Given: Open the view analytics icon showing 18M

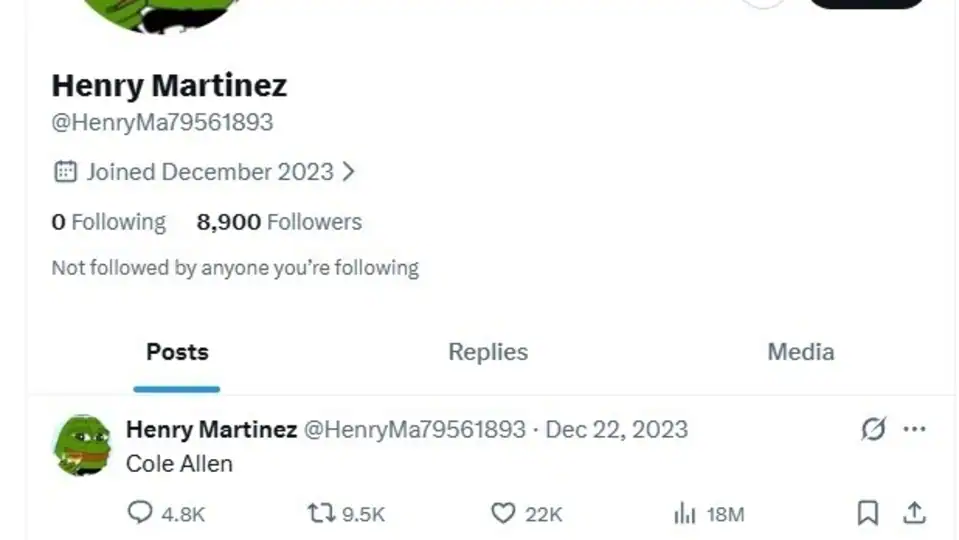Looking at the screenshot, I should [685, 513].
